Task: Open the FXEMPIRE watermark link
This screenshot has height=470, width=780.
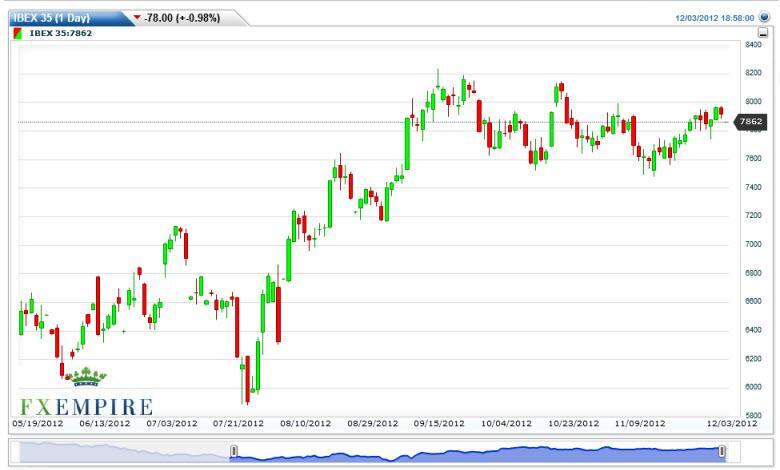Action: pyautogui.click(x=86, y=406)
